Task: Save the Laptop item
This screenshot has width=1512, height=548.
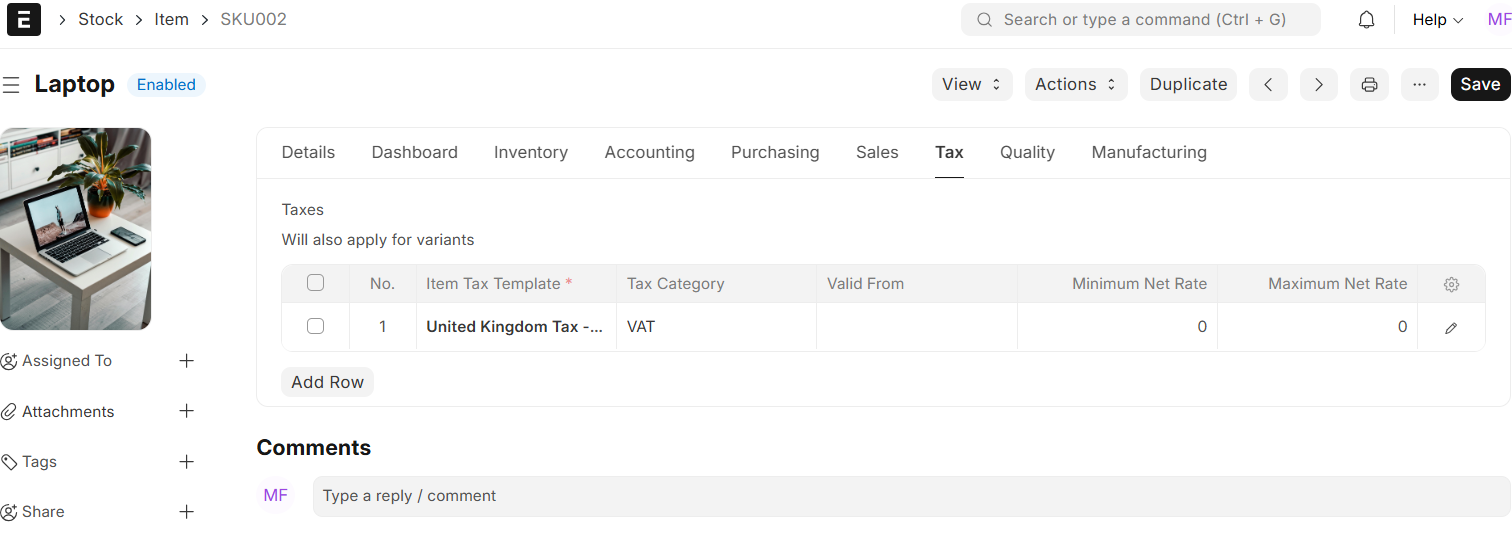Action: 1479,85
